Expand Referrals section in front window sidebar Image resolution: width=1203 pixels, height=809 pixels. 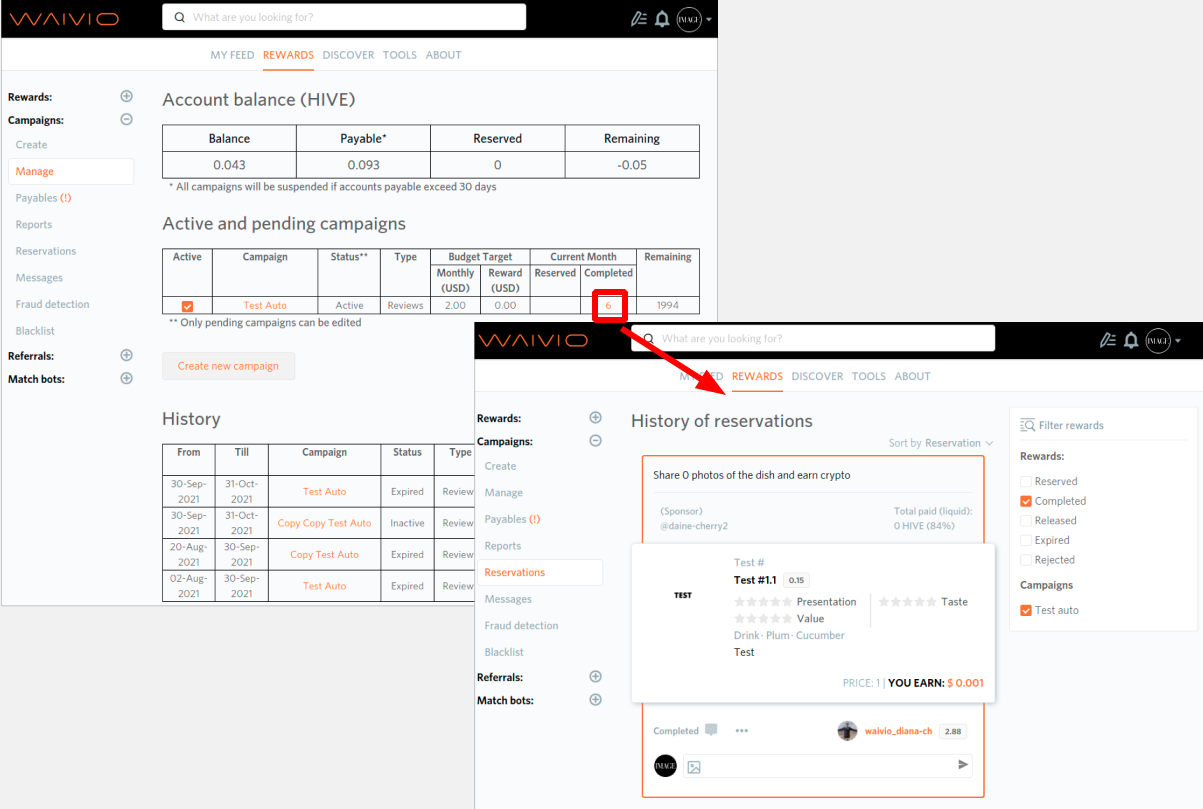(x=595, y=677)
